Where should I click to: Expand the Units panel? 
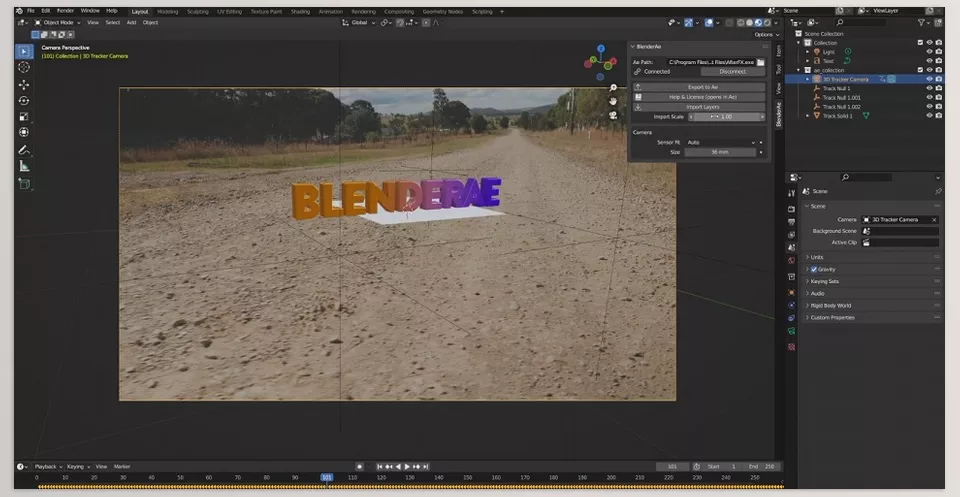tap(817, 258)
